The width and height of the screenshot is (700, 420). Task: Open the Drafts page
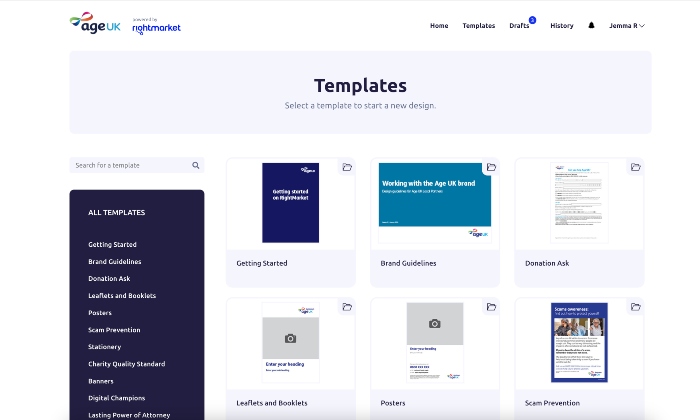[x=519, y=26]
